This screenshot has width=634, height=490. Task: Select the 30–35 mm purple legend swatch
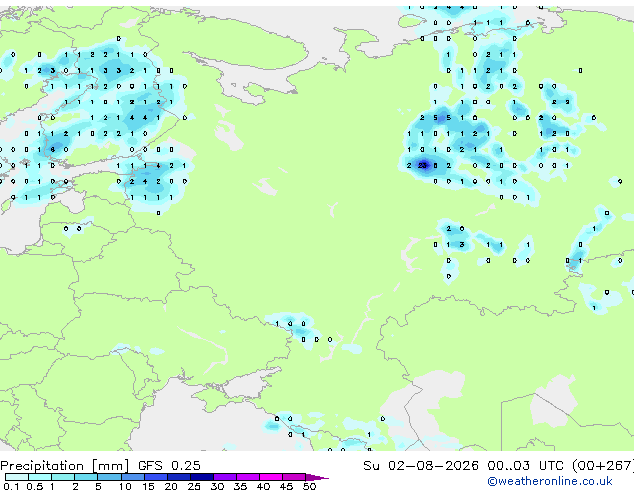point(225,477)
